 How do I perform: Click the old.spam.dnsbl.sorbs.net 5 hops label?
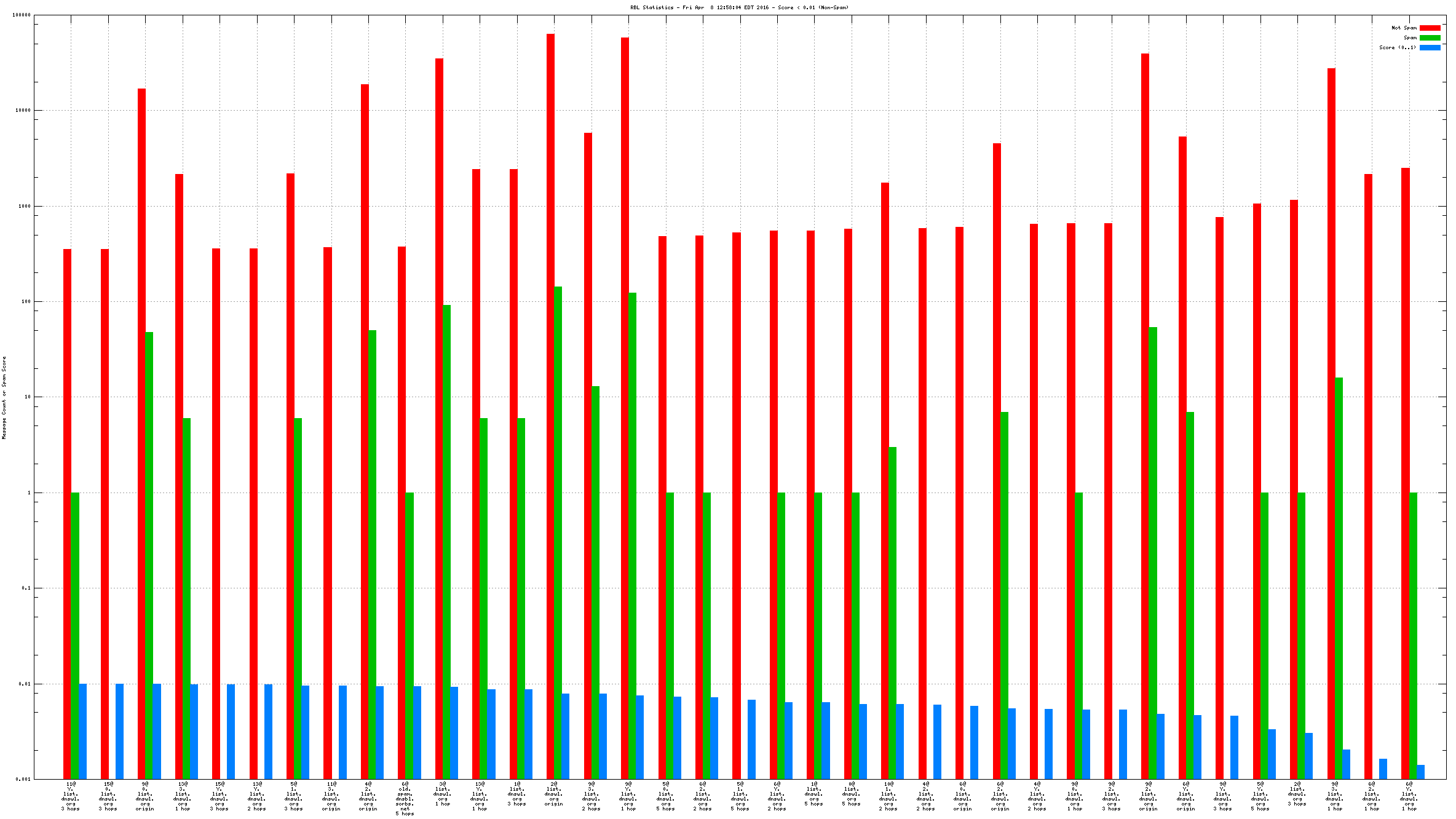click(x=405, y=799)
